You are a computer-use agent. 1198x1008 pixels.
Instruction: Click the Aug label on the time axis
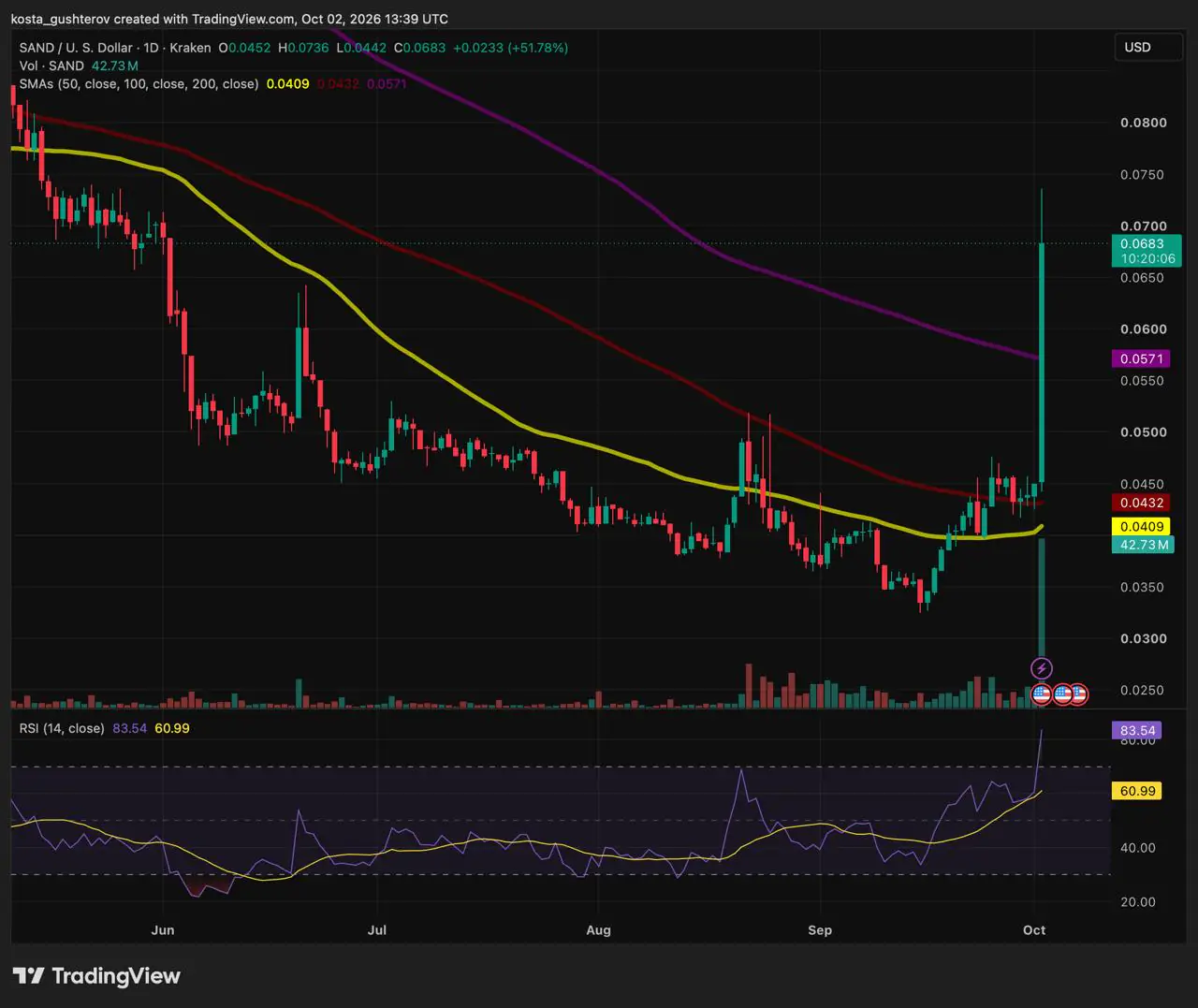pos(598,930)
